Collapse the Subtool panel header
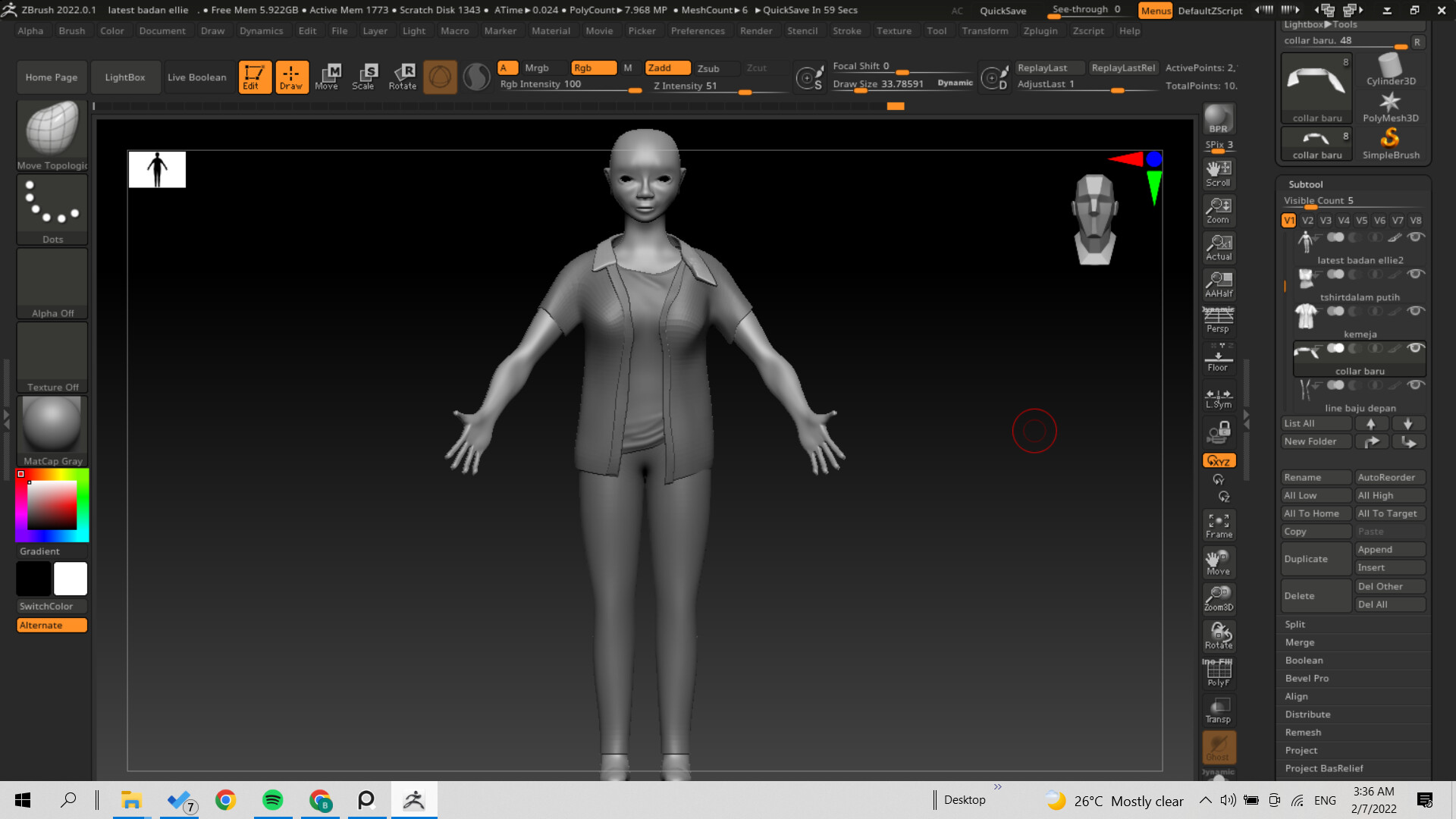This screenshot has width=1456, height=819. point(1305,184)
